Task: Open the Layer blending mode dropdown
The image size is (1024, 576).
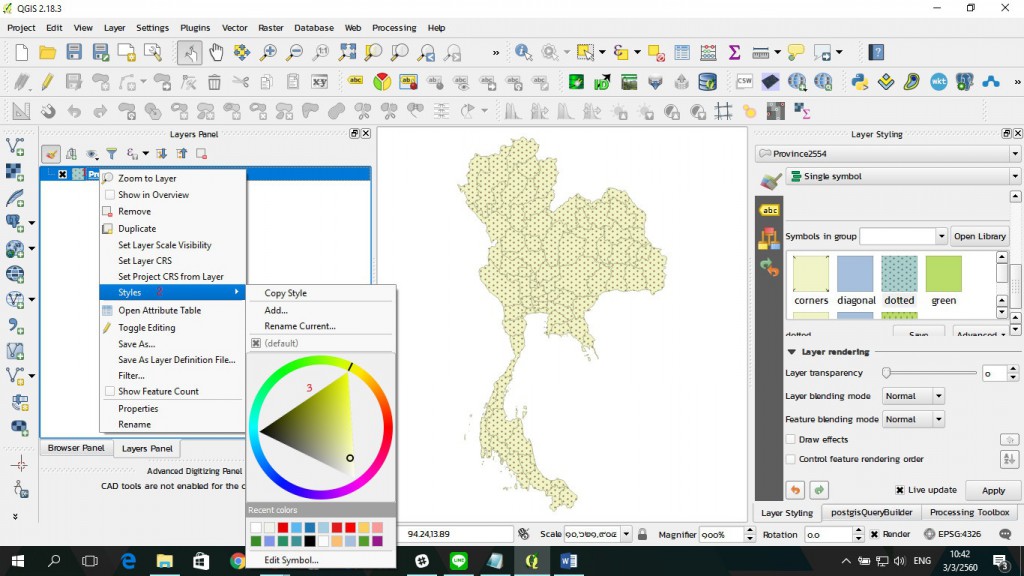Action: tap(913, 396)
